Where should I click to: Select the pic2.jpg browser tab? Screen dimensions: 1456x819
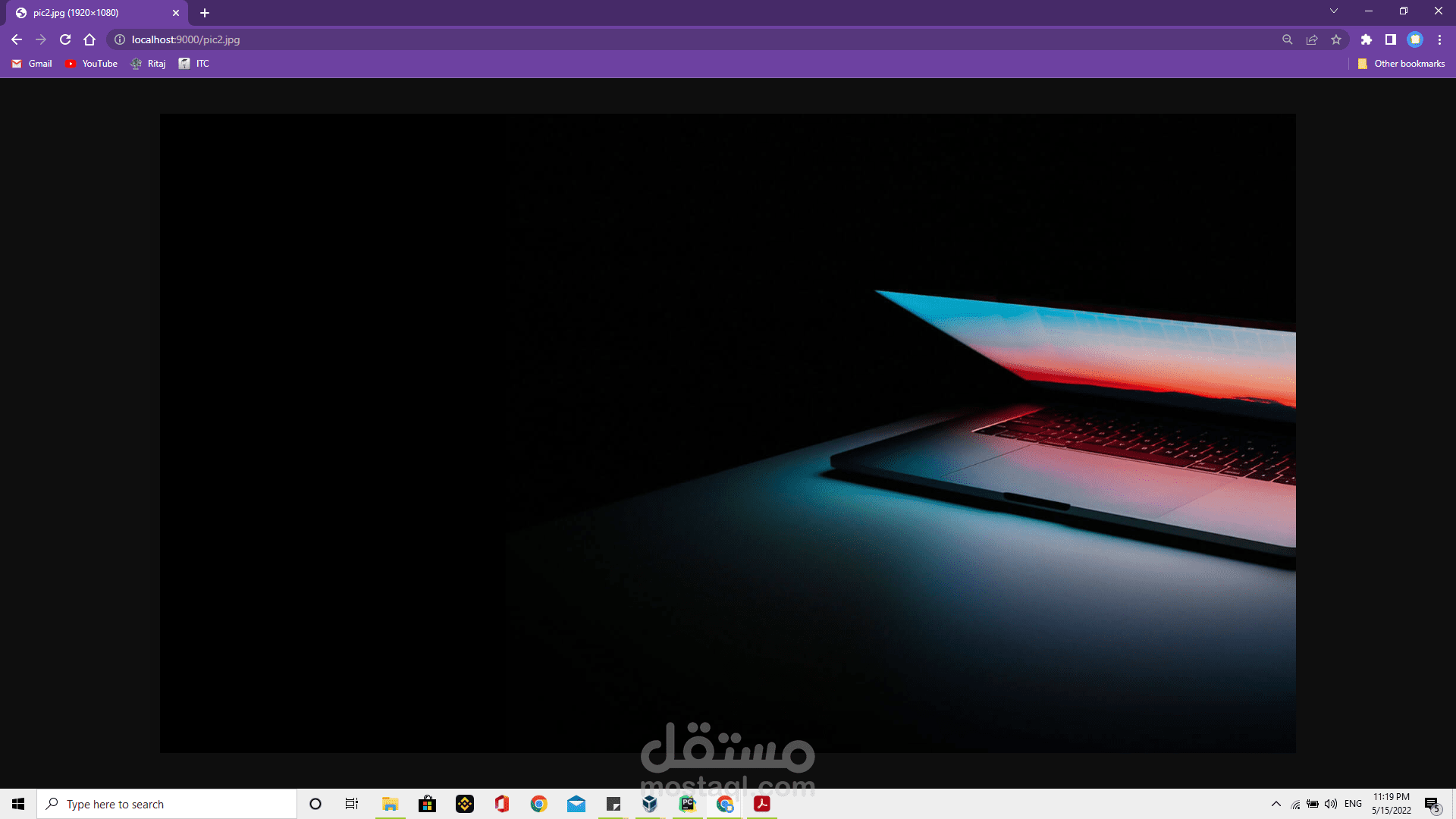point(91,13)
